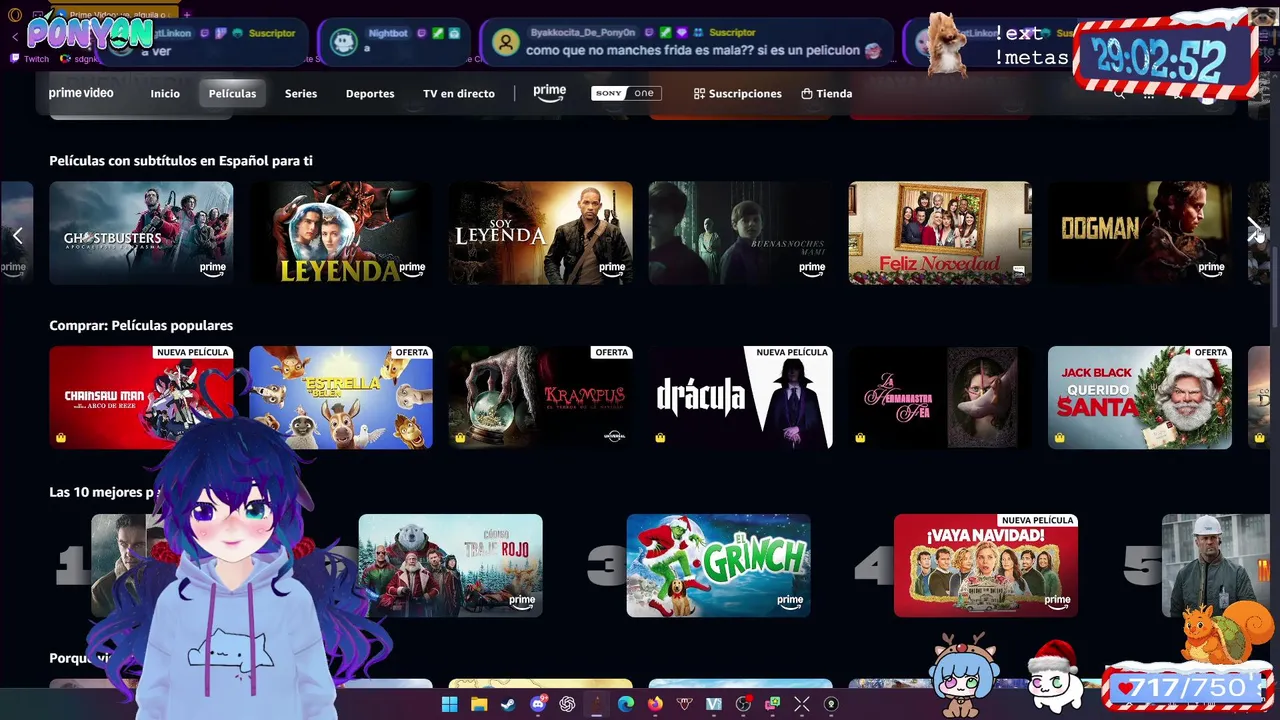Open the Windows Start menu
Viewport: 1280px width, 720px height.
pos(450,704)
